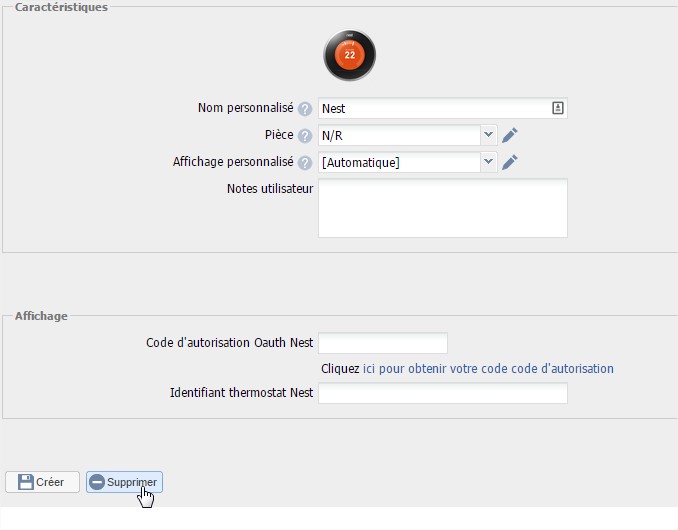Expand the Pièce list via its arrow
Screen dimensions: 678x530
pos(488,135)
